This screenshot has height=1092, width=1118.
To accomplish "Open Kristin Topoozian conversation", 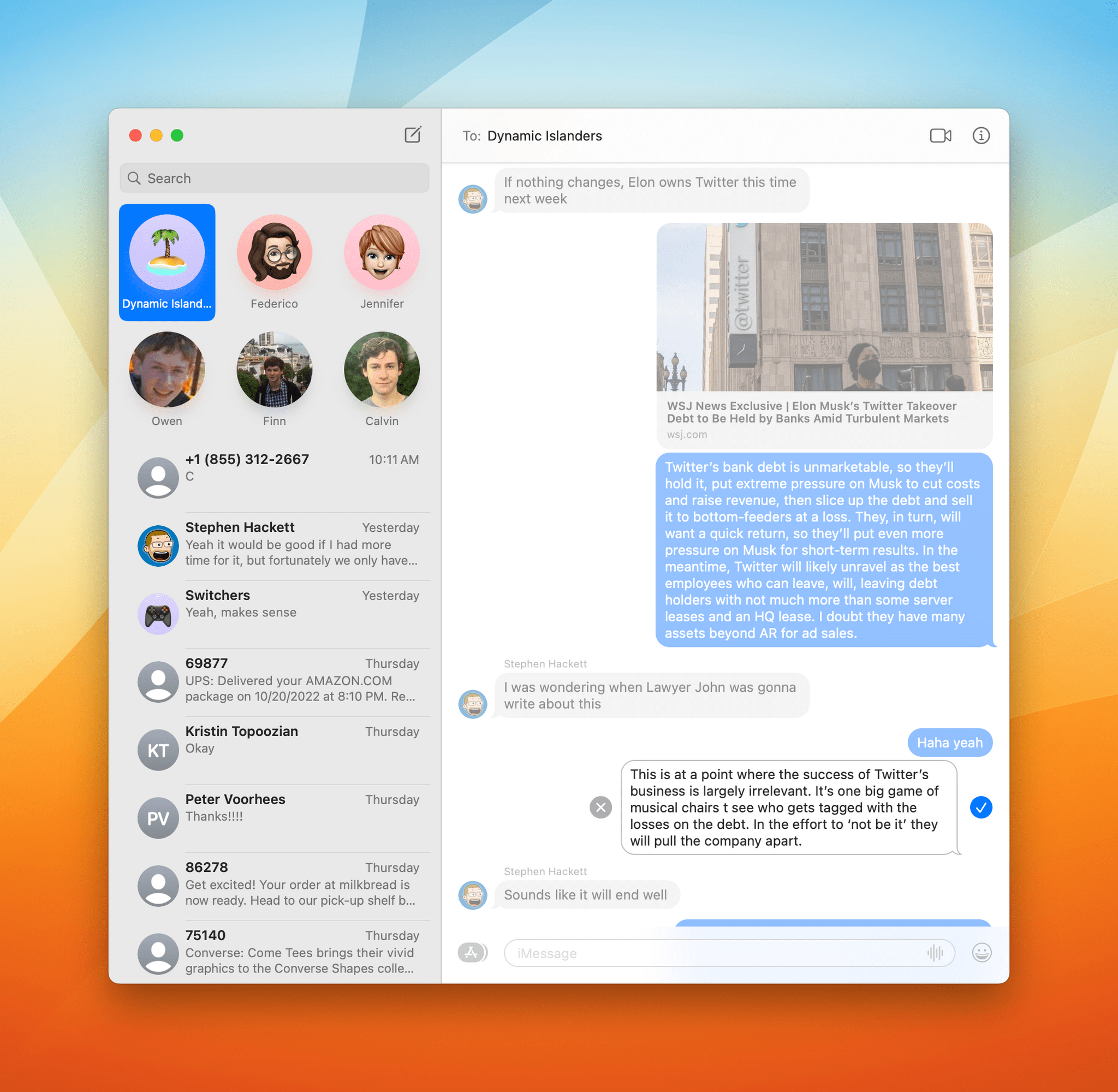I will pyautogui.click(x=275, y=750).
